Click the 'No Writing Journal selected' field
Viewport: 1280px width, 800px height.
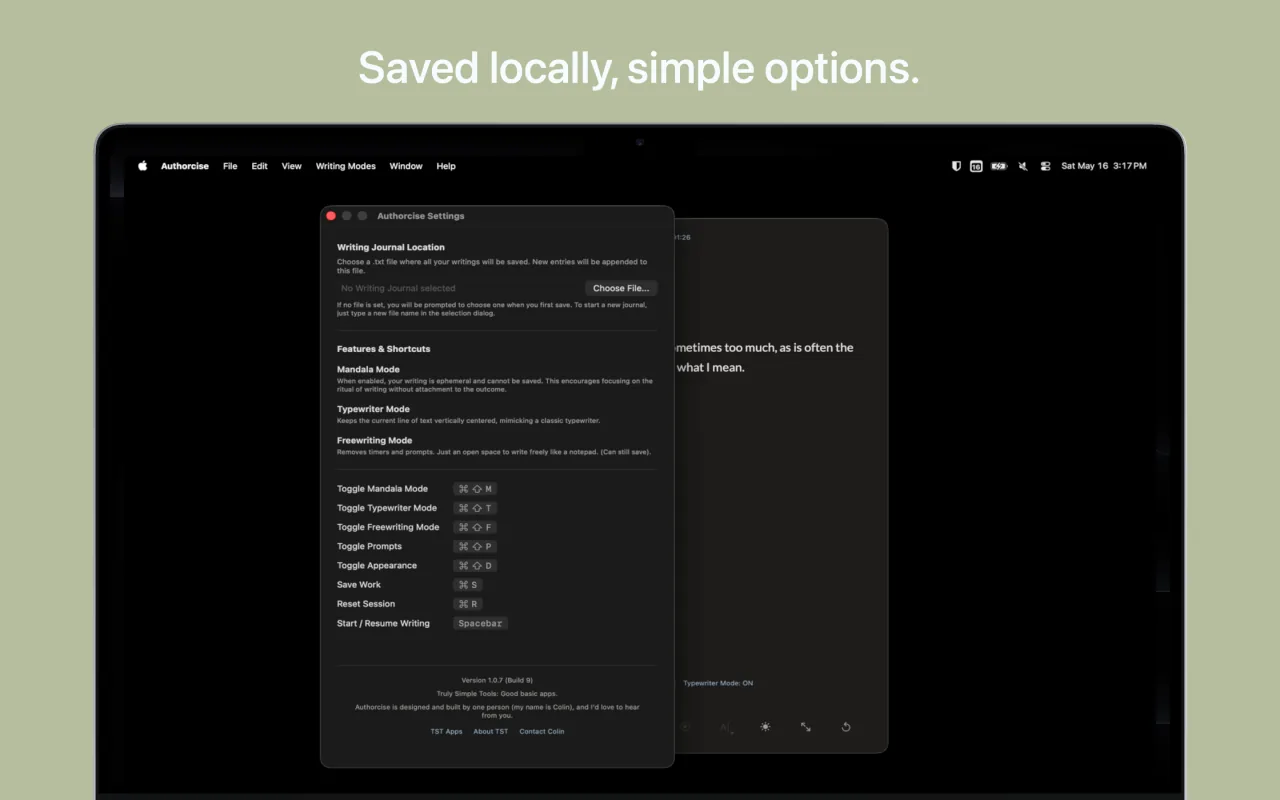tap(459, 288)
